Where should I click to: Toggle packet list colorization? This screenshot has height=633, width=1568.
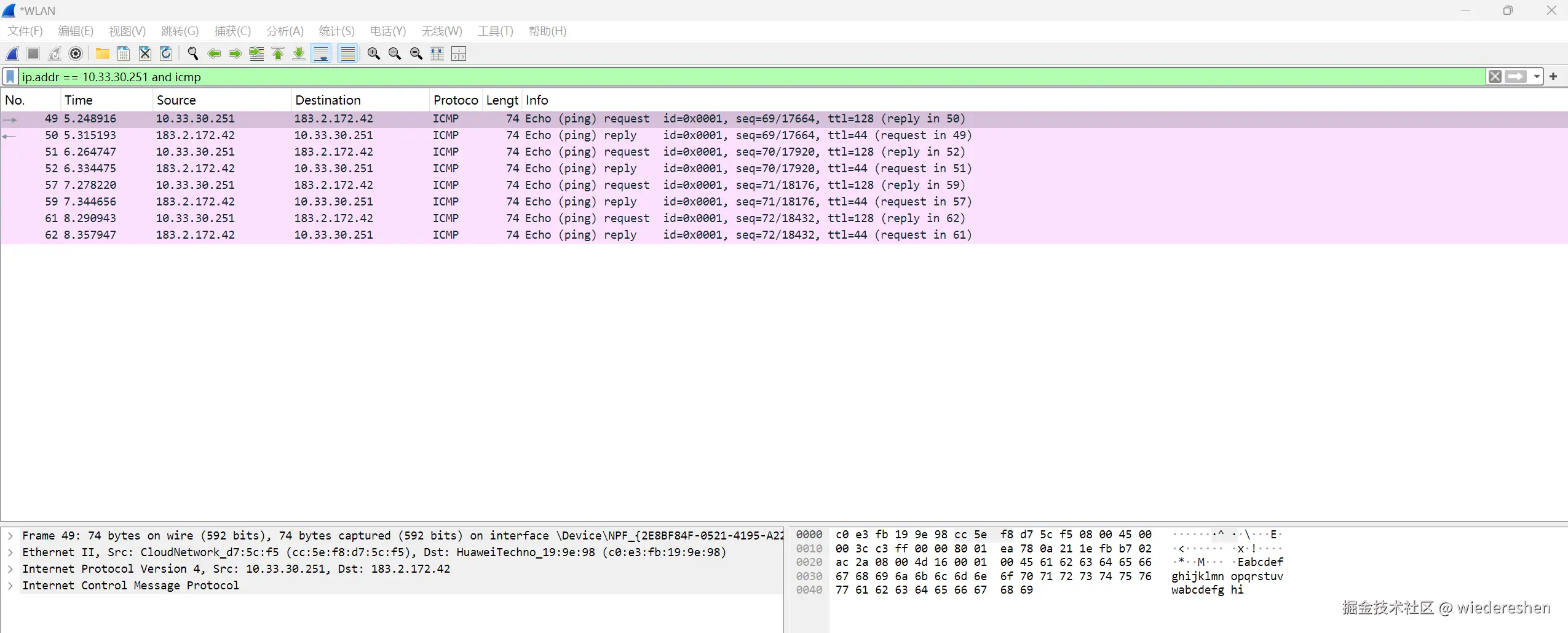point(348,54)
